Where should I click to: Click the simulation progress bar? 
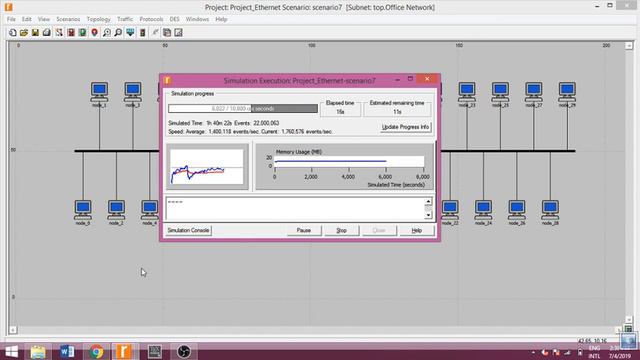coord(243,109)
